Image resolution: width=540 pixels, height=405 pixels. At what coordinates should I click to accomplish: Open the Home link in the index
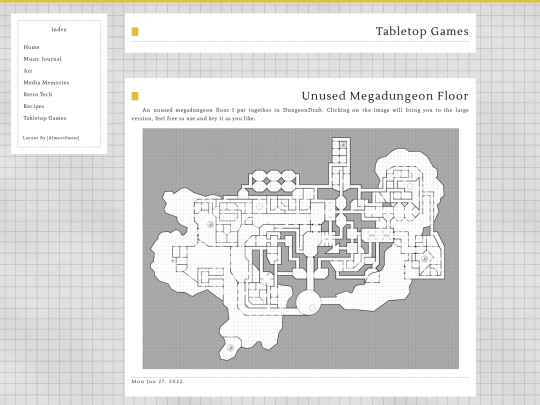[x=31, y=47]
